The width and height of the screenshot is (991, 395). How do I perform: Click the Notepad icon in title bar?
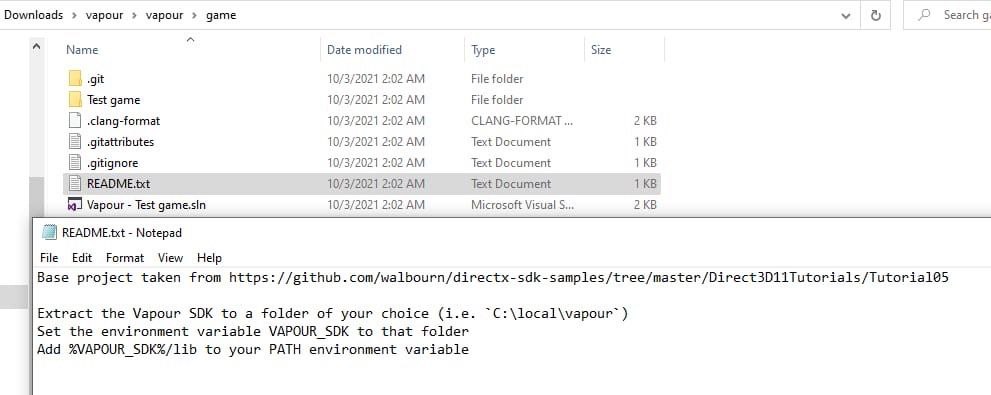(x=49, y=233)
